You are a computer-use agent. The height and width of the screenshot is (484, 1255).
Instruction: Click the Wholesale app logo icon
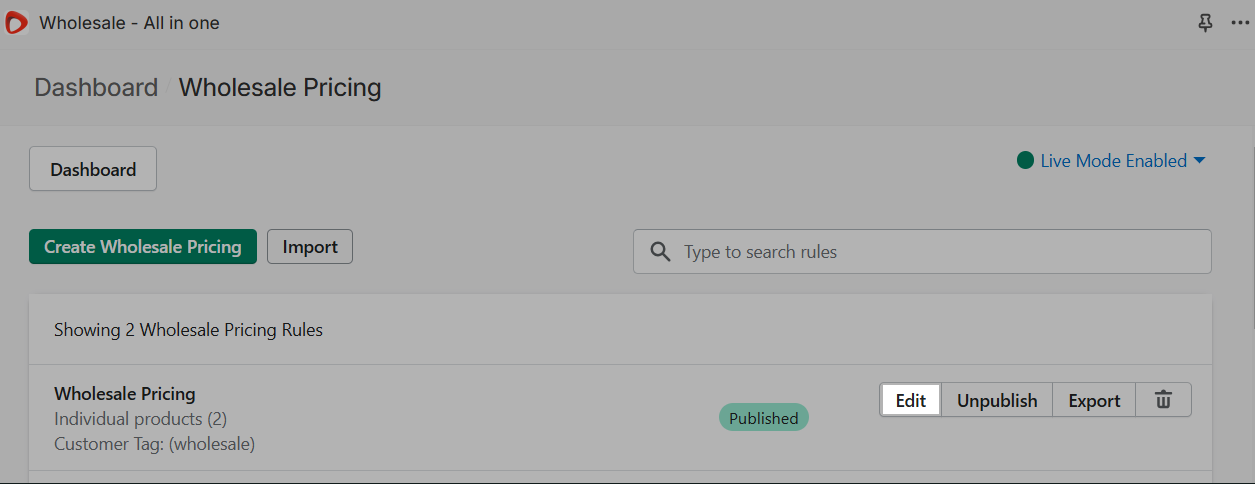tap(17, 22)
